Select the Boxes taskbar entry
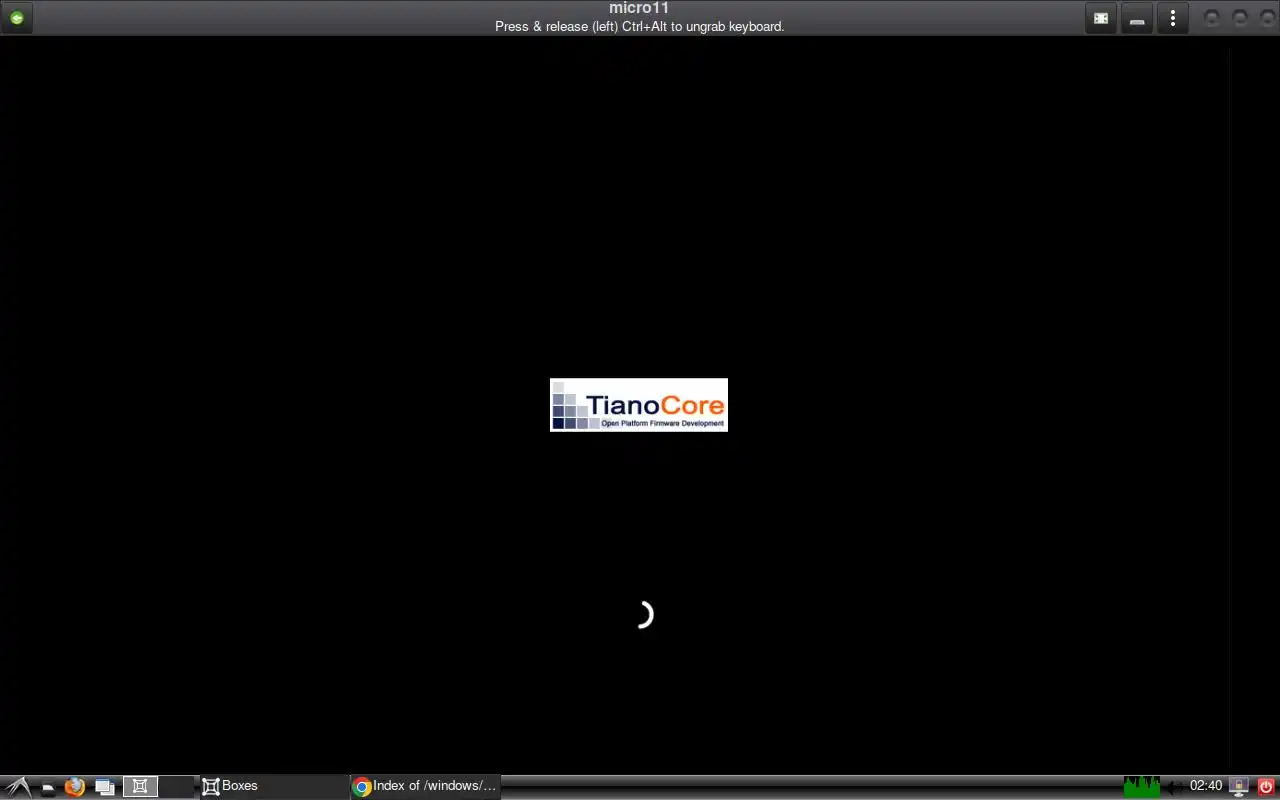 [x=273, y=786]
